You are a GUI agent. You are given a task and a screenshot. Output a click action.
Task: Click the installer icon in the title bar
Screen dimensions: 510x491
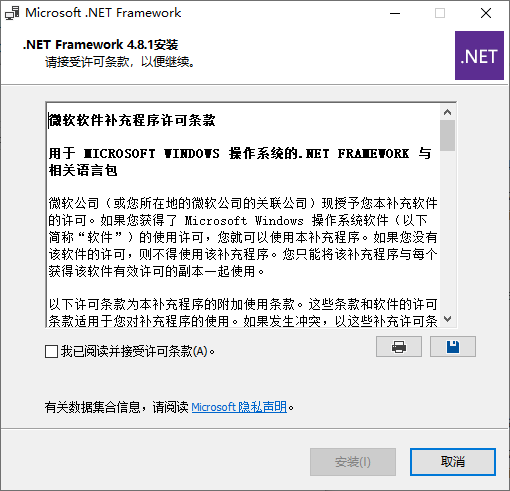point(12,13)
